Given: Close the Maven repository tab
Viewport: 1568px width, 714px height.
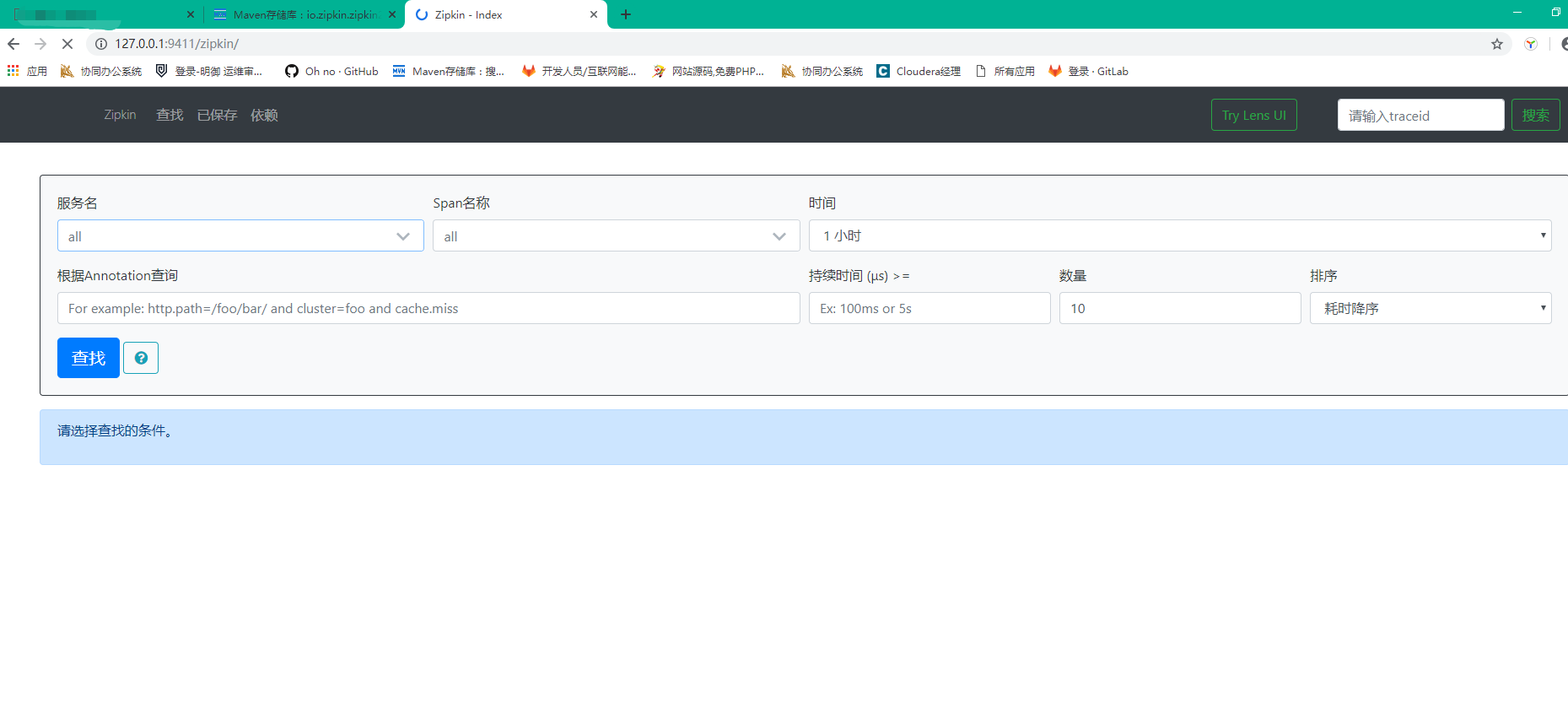Looking at the screenshot, I should coord(392,14).
